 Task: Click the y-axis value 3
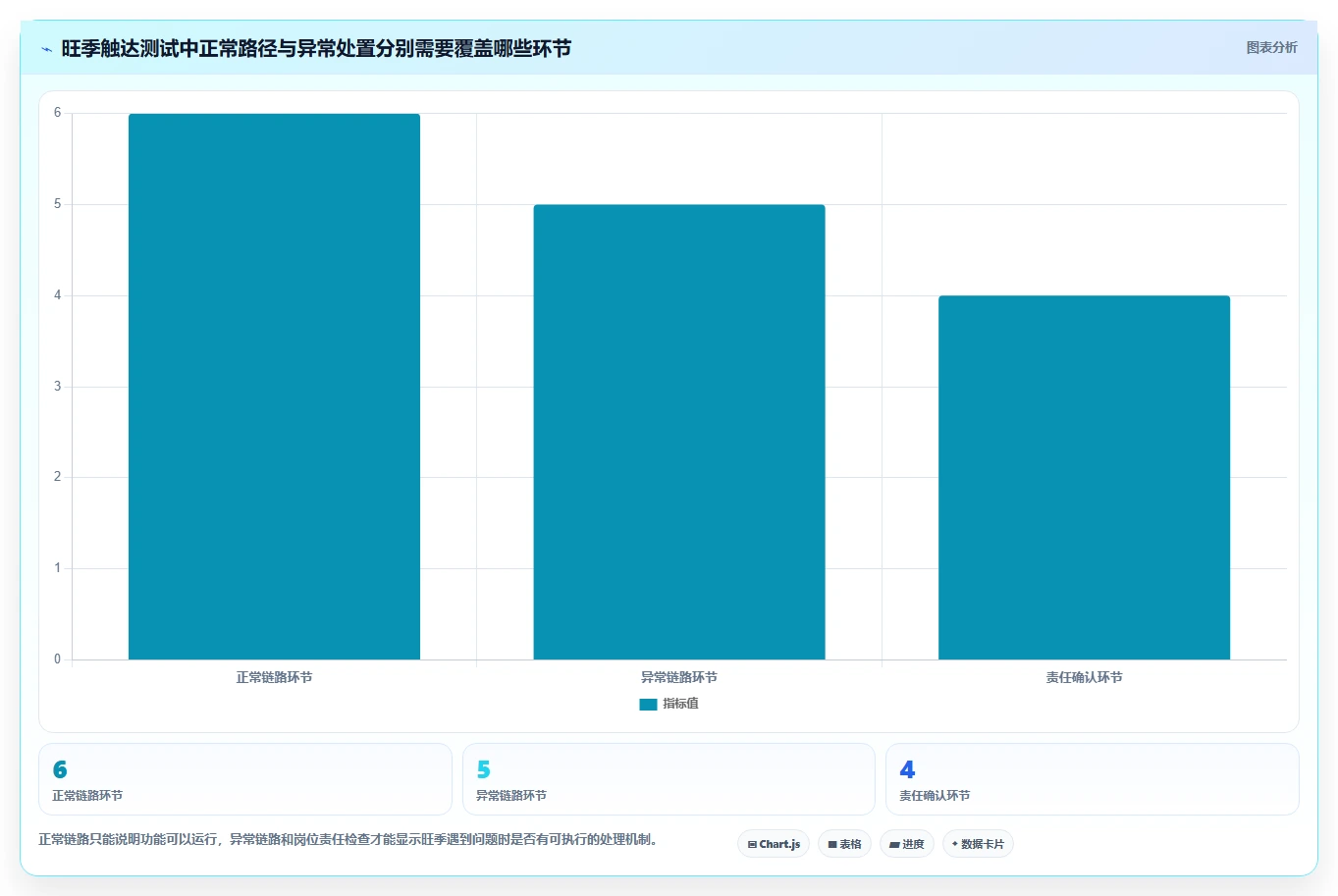(x=58, y=387)
